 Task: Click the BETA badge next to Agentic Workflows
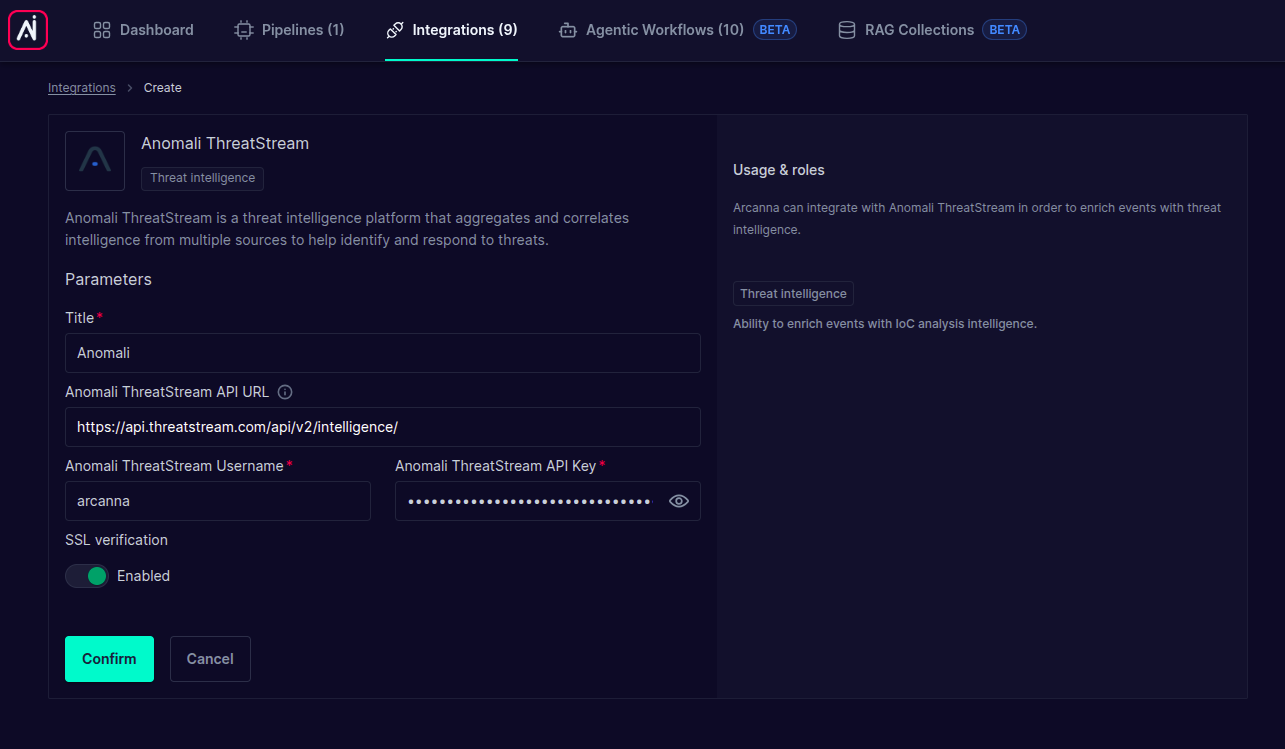pyautogui.click(x=775, y=30)
